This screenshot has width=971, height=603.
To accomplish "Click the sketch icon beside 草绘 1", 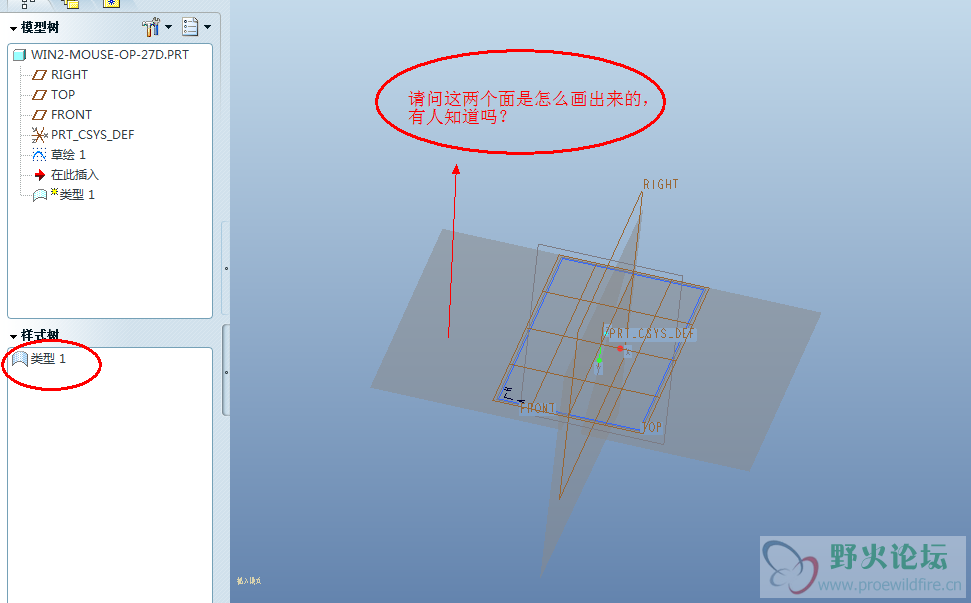I will (x=39, y=155).
